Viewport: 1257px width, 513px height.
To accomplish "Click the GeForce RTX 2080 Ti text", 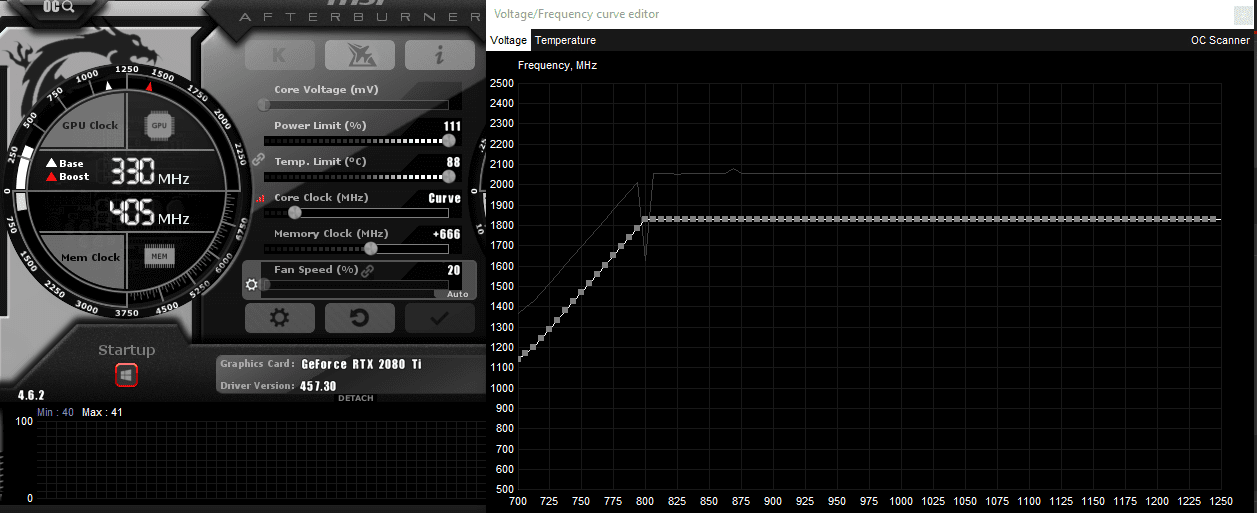I will (361, 364).
